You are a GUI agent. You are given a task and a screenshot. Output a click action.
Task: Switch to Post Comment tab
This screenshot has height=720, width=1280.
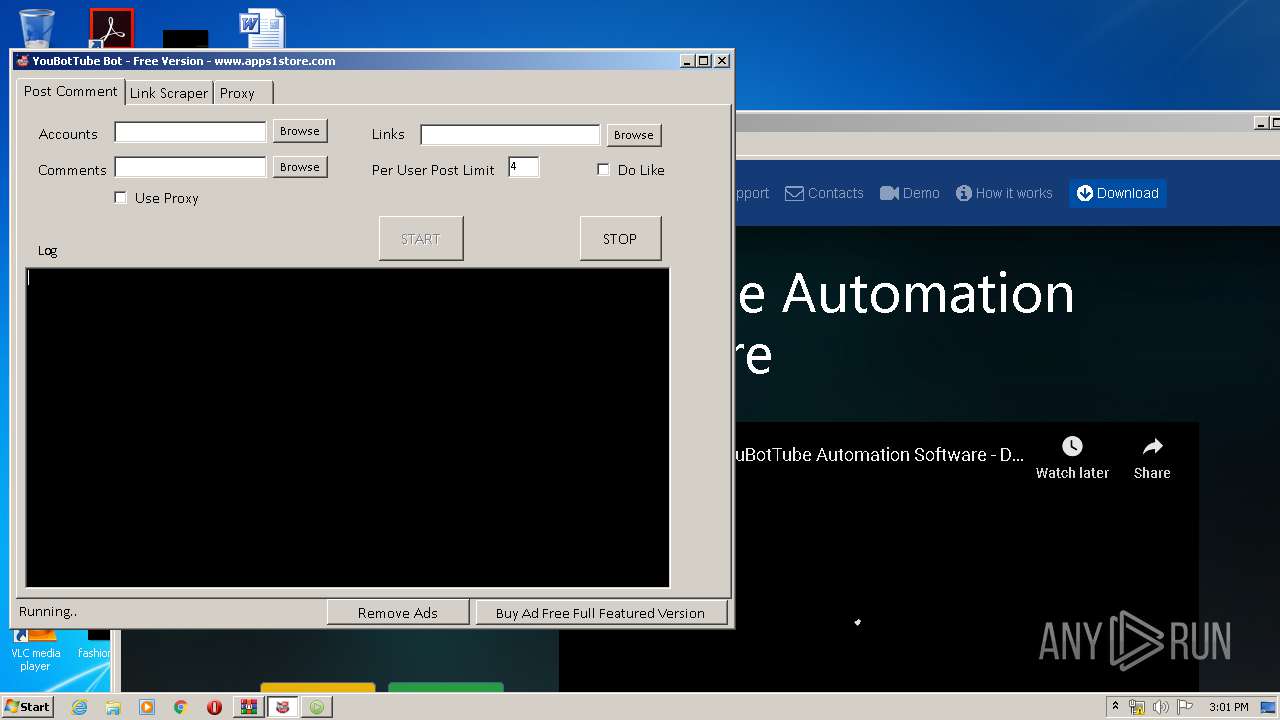[71, 91]
